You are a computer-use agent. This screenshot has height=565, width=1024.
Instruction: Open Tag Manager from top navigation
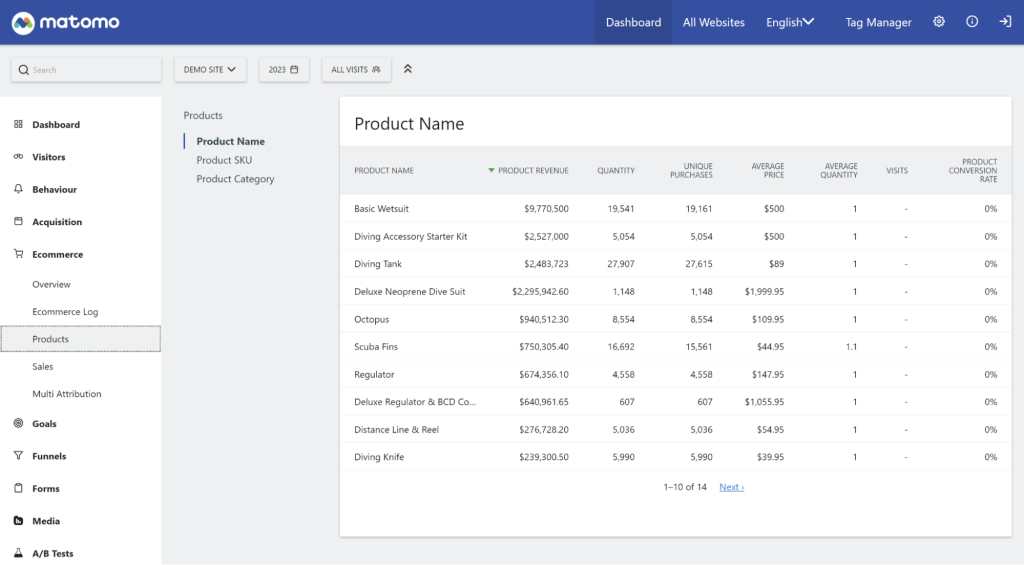878,22
